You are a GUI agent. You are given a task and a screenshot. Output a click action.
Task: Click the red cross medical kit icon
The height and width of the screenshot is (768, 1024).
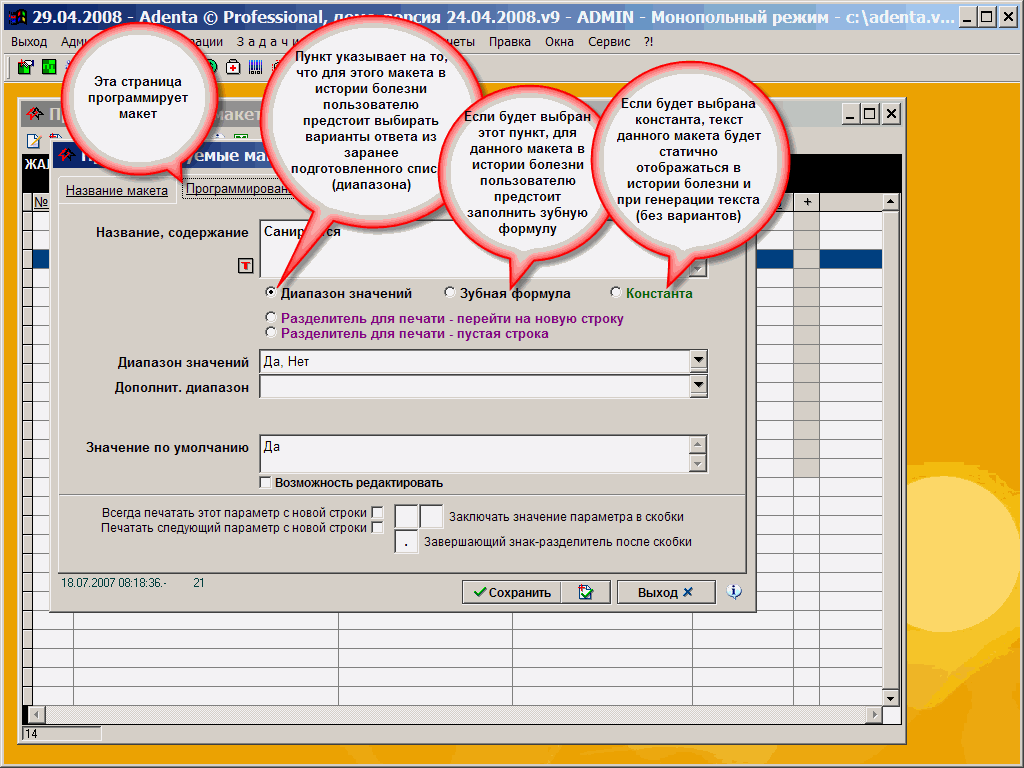coord(233,67)
